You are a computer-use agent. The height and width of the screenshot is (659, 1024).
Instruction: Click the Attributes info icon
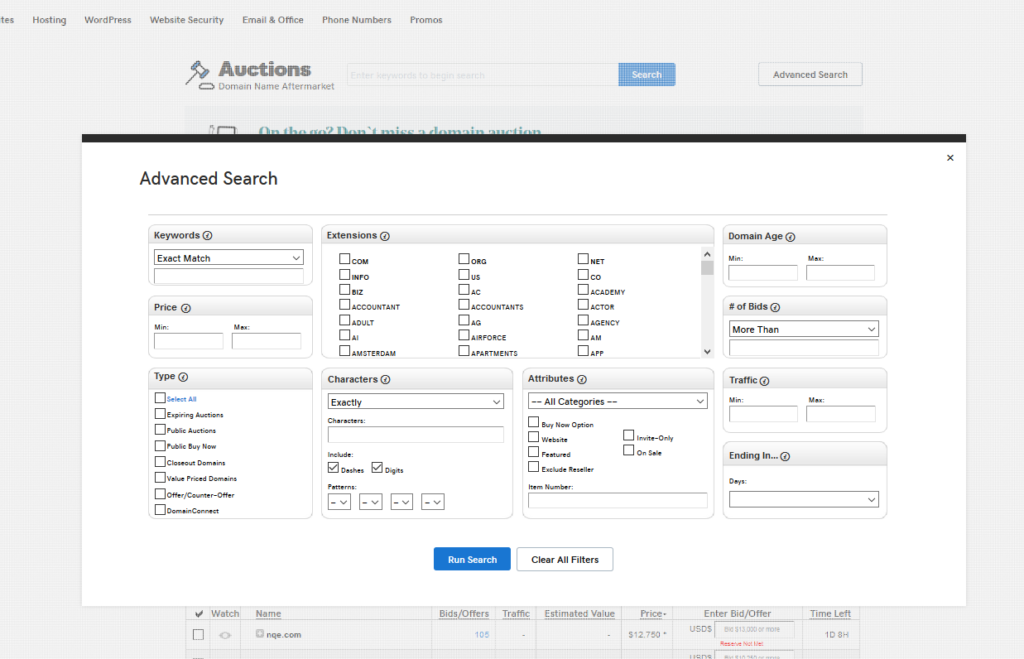(582, 380)
